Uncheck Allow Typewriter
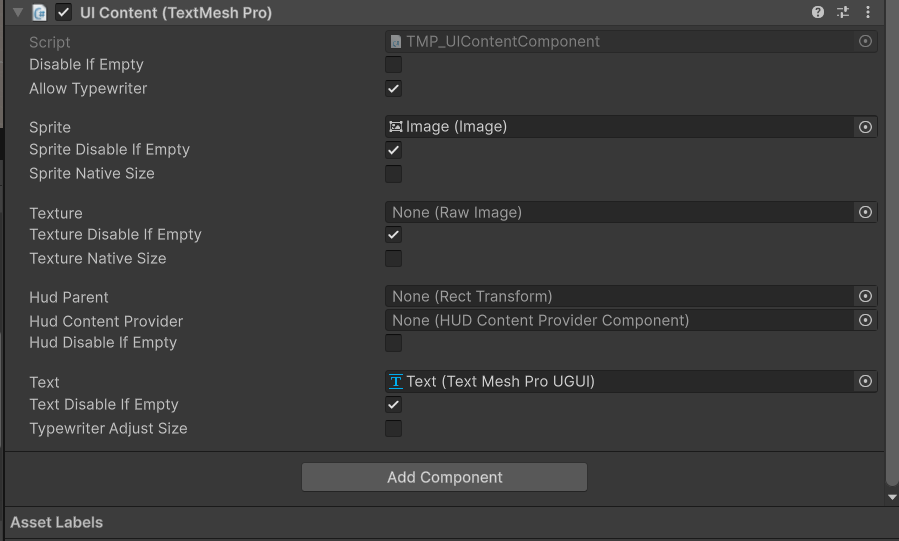The image size is (899, 541). pos(394,89)
